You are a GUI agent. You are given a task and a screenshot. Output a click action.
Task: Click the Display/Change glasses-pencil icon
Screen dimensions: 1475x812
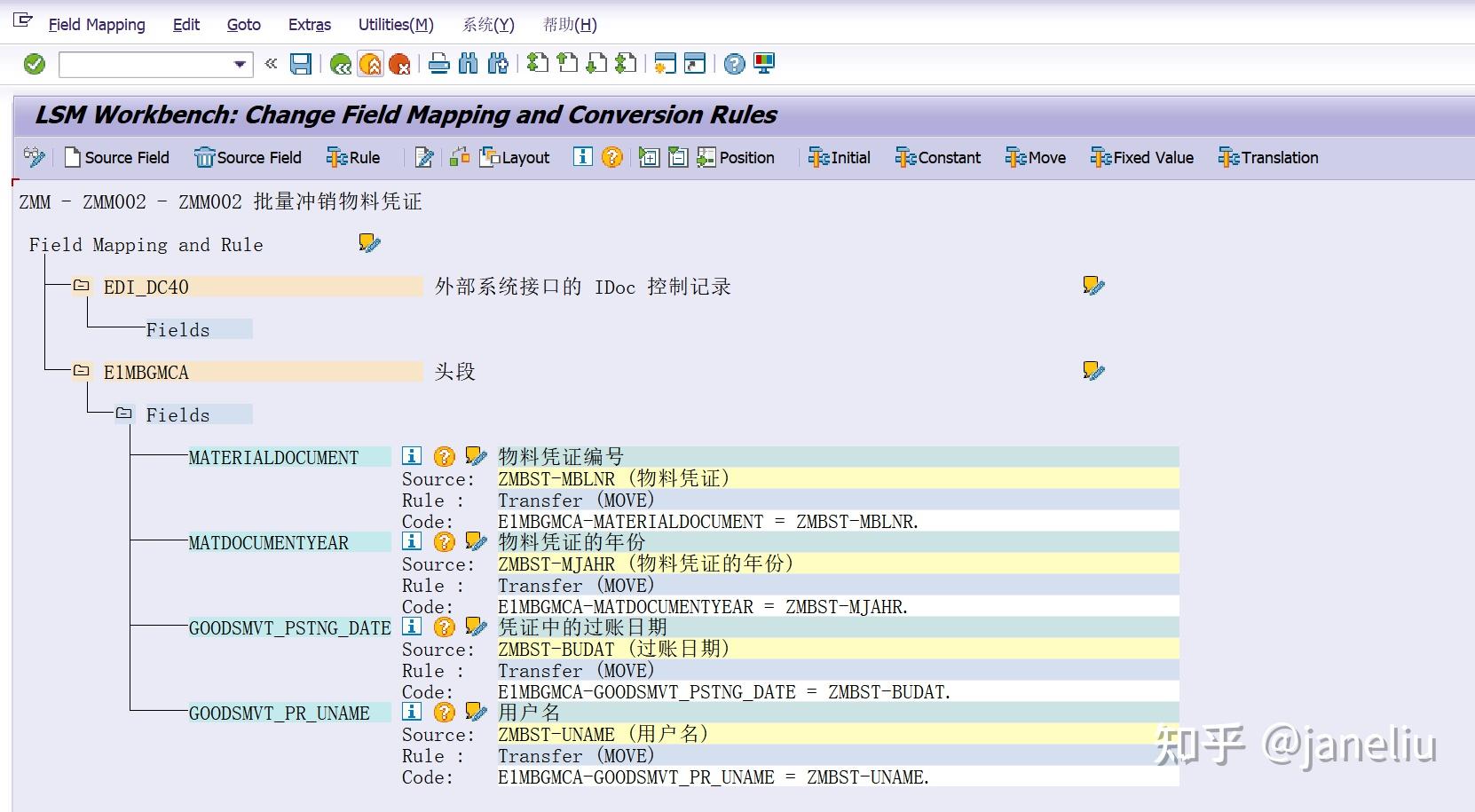[x=35, y=157]
